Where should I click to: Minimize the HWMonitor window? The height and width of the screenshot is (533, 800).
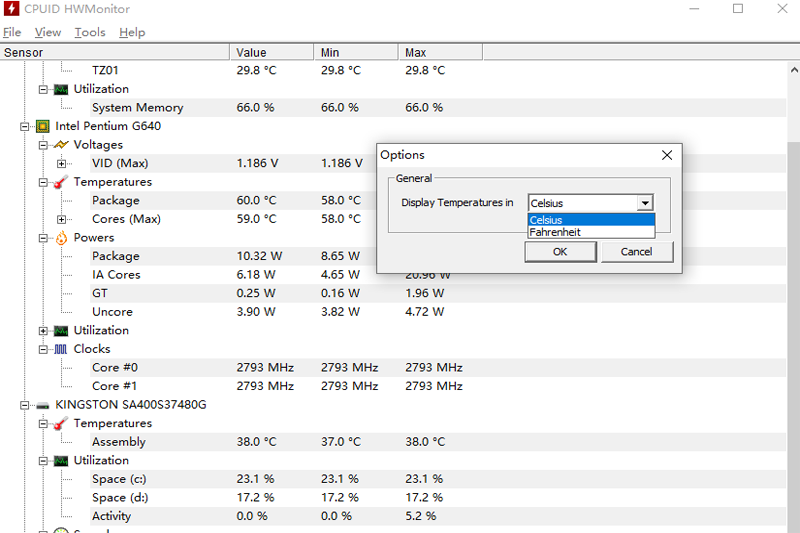pos(694,9)
